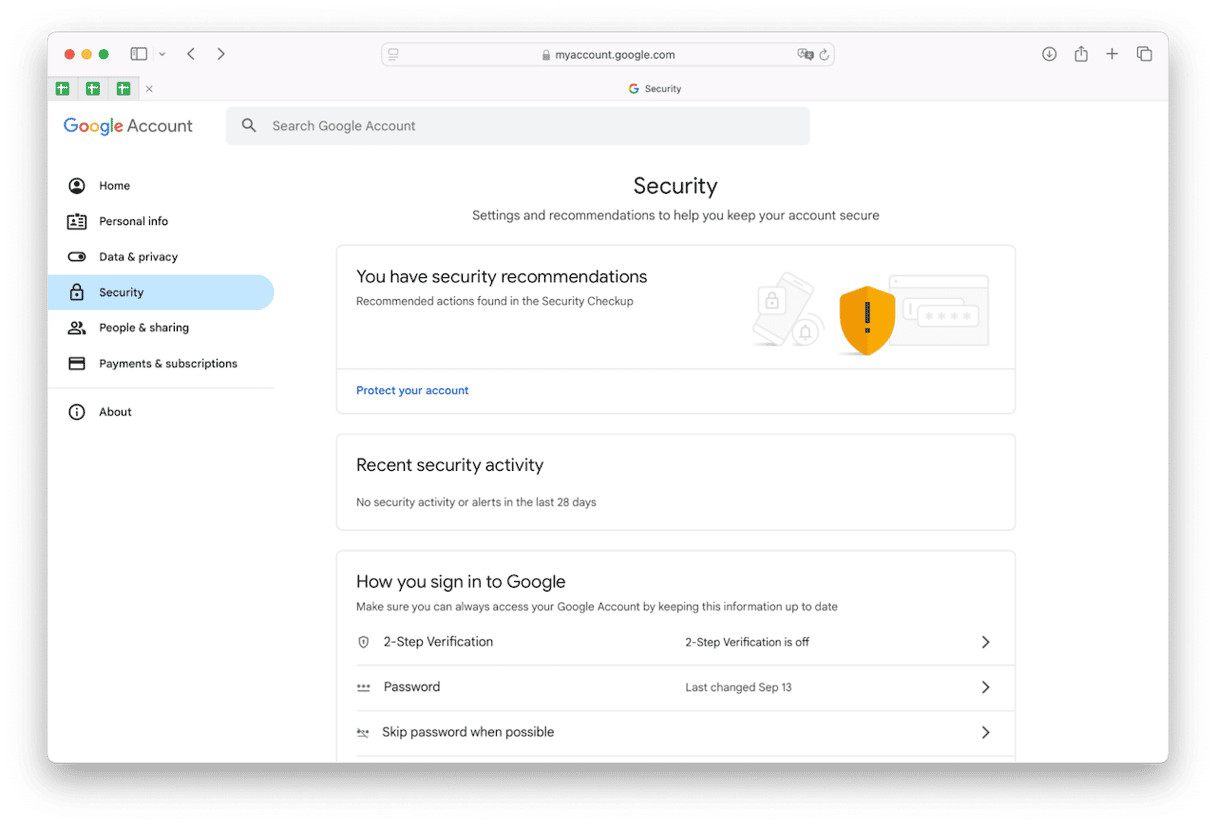
Task: Toggle the Safari sidebar button
Action: [x=139, y=54]
